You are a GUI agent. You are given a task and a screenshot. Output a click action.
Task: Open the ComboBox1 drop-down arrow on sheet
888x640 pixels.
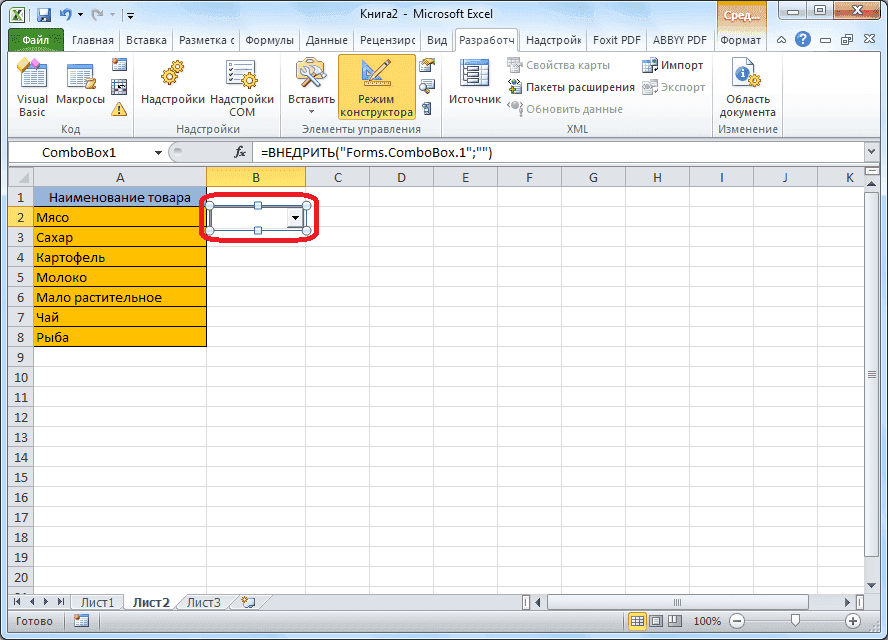pos(297,217)
